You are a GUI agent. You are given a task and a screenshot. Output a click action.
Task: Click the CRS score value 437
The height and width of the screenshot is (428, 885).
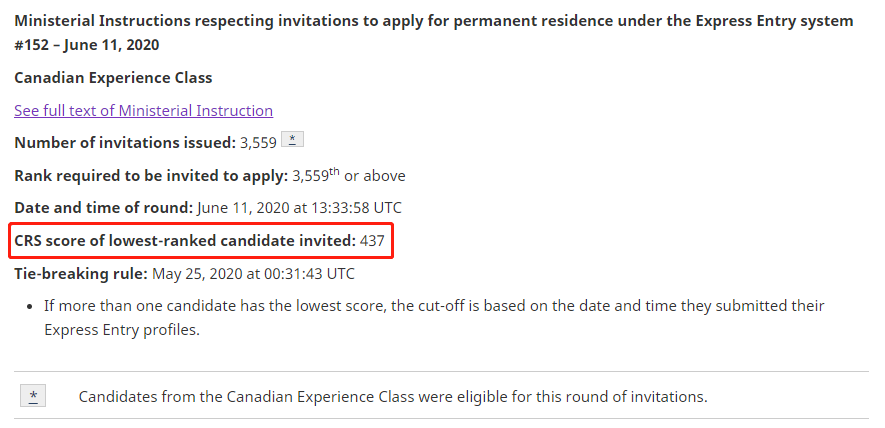(373, 241)
